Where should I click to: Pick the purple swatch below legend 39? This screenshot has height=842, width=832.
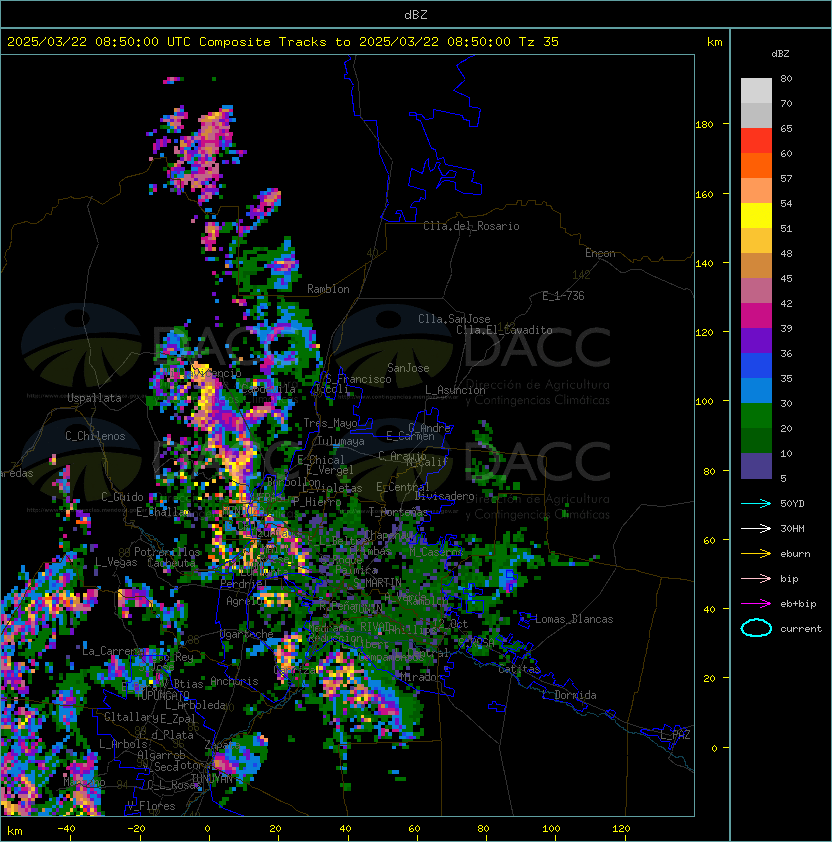(x=756, y=340)
